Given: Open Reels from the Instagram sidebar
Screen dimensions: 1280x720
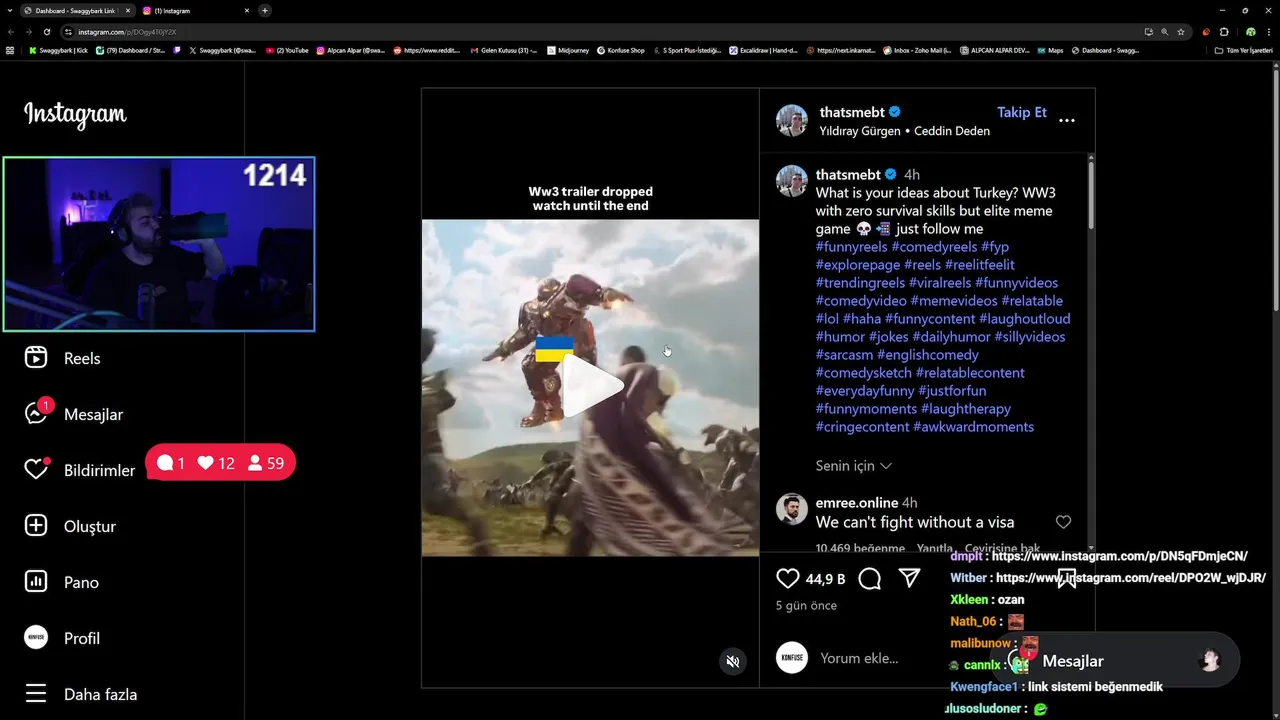Looking at the screenshot, I should (62, 358).
